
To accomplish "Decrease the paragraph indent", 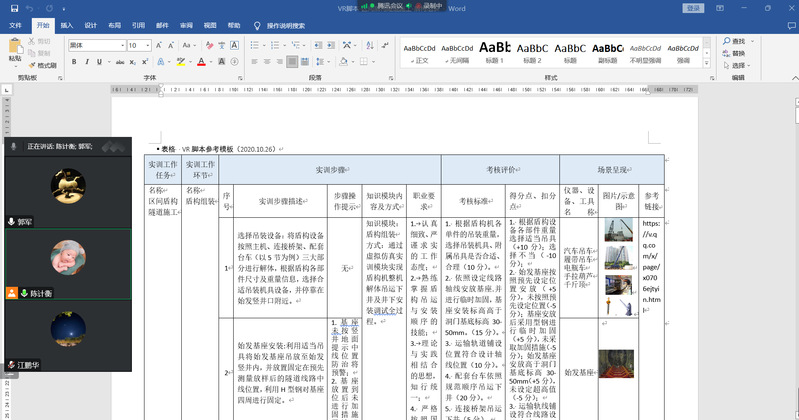I will click(x=318, y=45).
